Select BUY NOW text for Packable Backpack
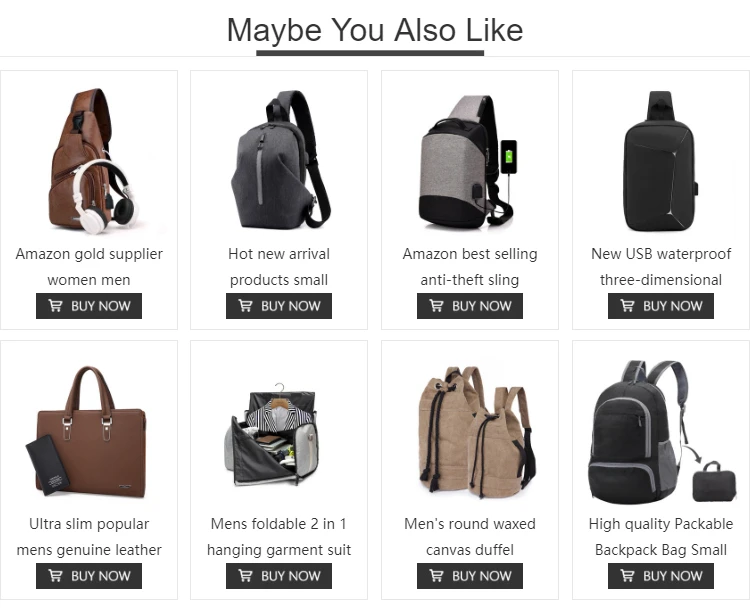The image size is (750, 610). pyautogui.click(x=673, y=576)
